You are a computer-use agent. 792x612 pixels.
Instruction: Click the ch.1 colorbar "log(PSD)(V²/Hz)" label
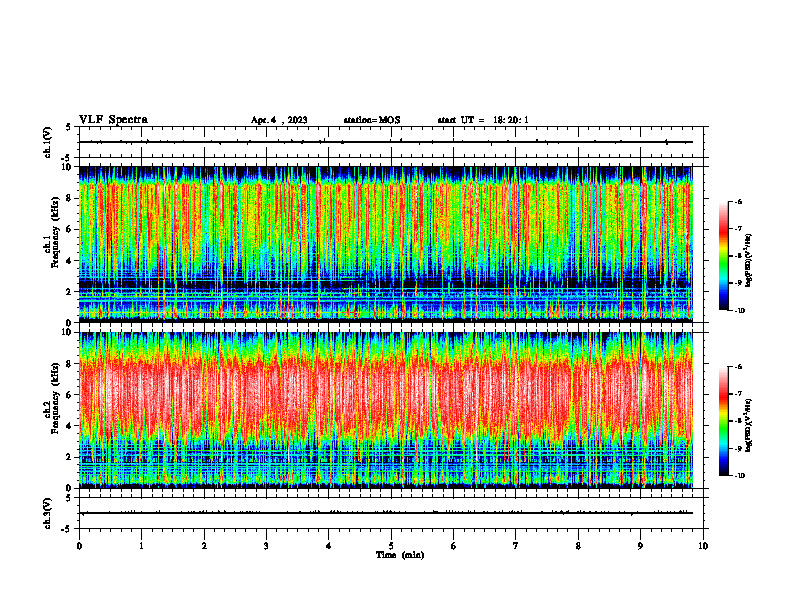click(x=749, y=261)
